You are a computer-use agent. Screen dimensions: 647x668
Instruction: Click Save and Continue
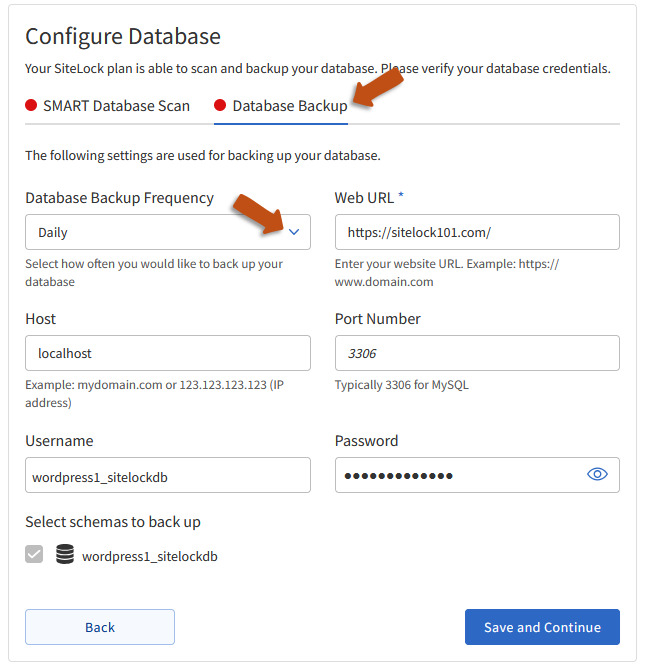point(542,627)
